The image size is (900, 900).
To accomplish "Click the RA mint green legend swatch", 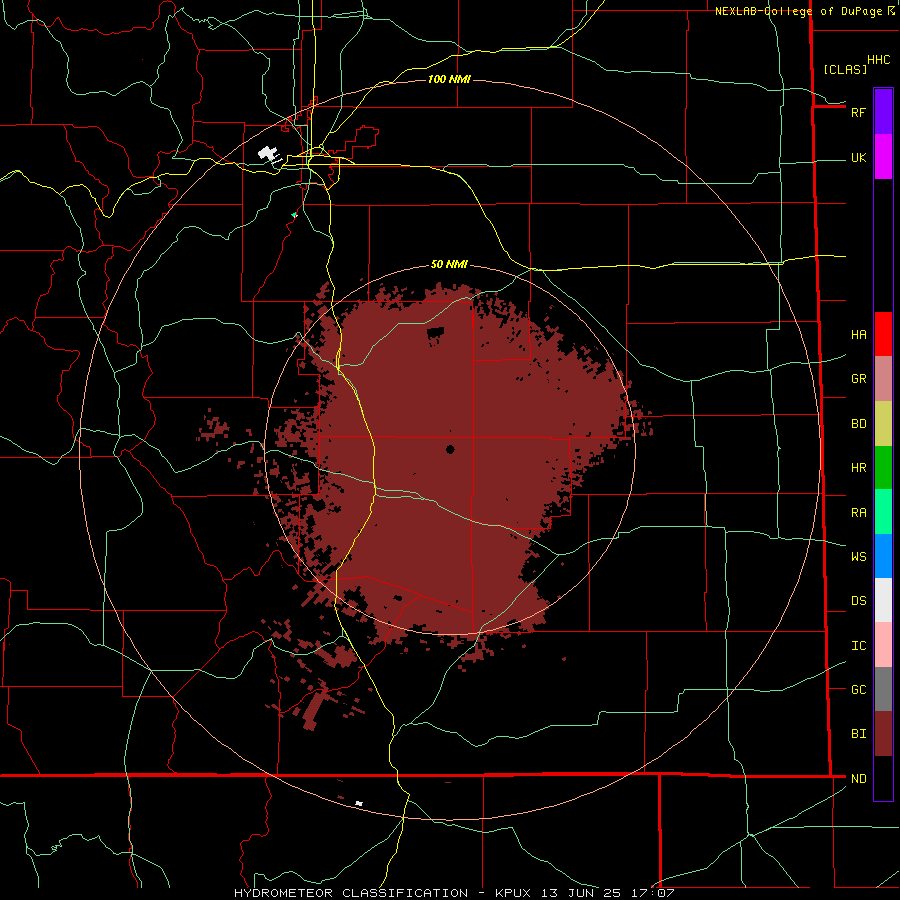I will click(x=883, y=512).
